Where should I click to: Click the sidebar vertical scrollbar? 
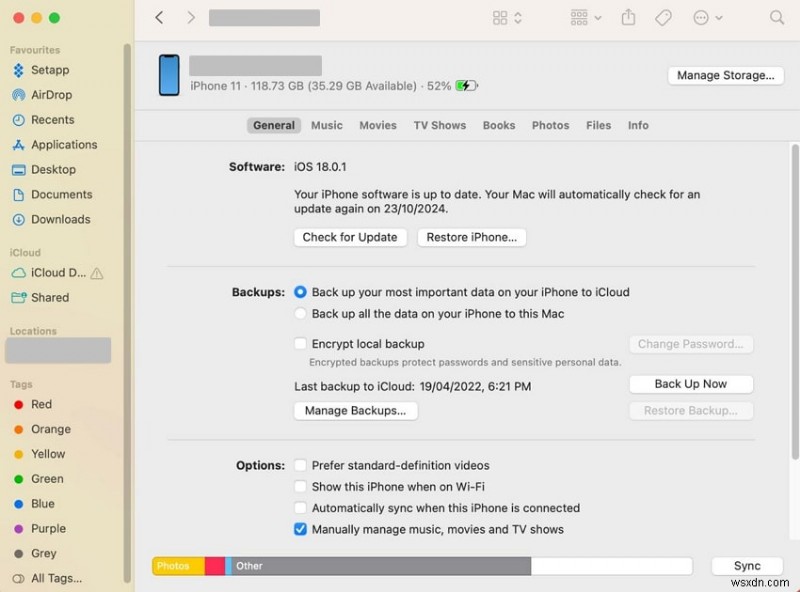pos(127,312)
